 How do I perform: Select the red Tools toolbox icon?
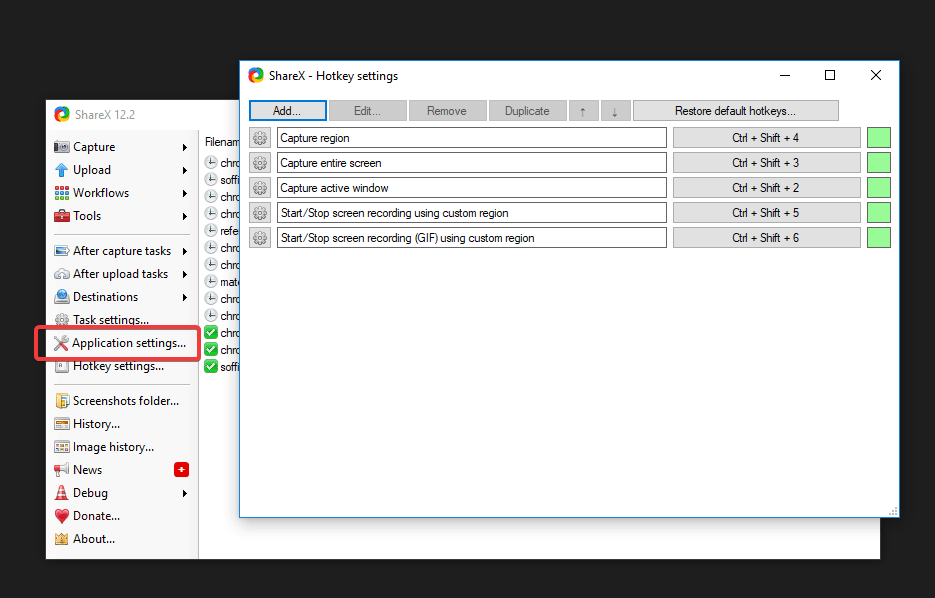click(61, 216)
